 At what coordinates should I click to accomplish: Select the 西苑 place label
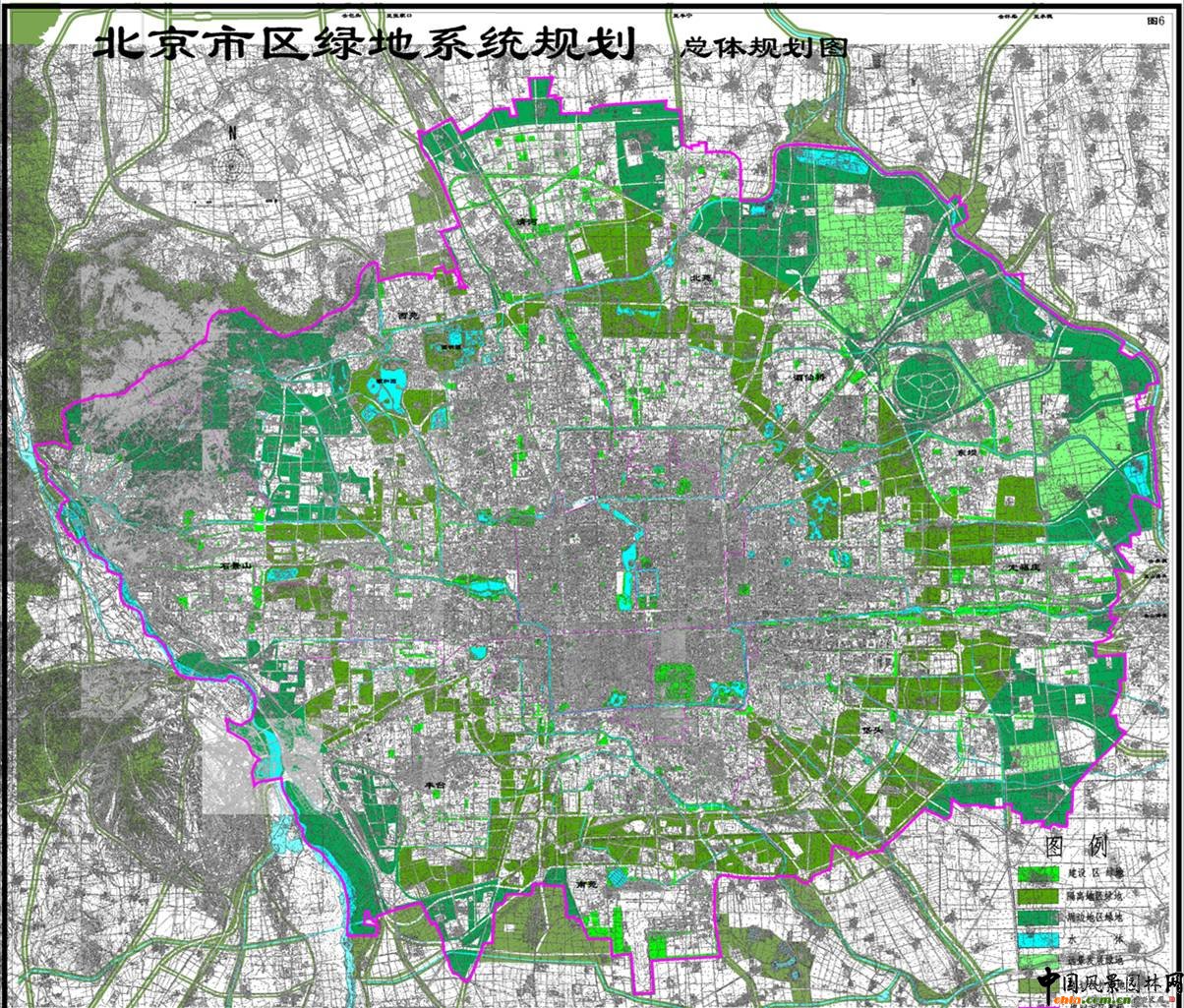(x=409, y=316)
